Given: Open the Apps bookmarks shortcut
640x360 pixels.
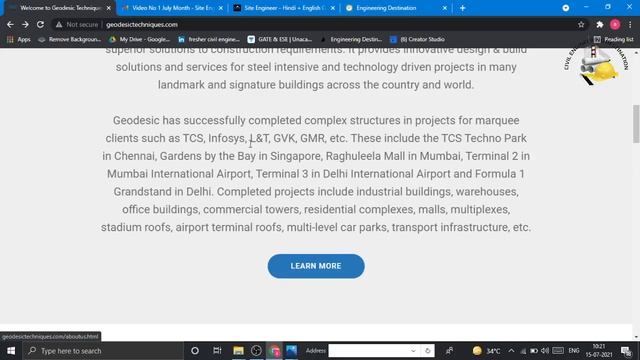Looking at the screenshot, I should click(x=19, y=39).
